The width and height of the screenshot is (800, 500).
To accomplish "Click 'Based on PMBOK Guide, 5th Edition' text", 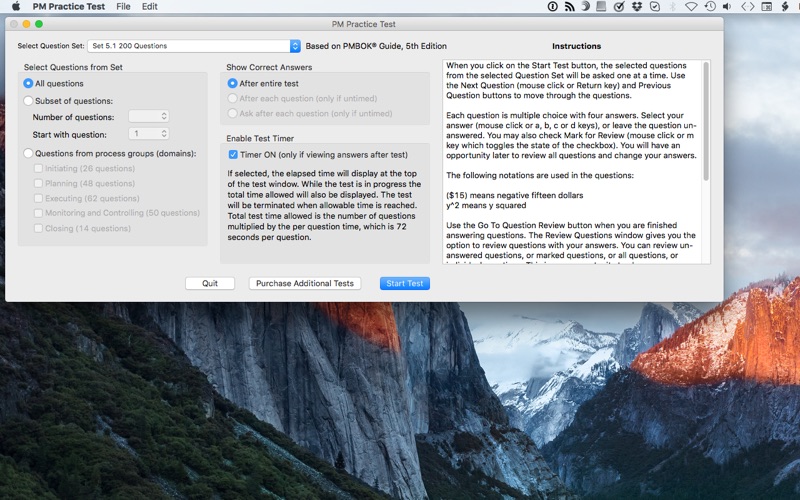I will (376, 46).
